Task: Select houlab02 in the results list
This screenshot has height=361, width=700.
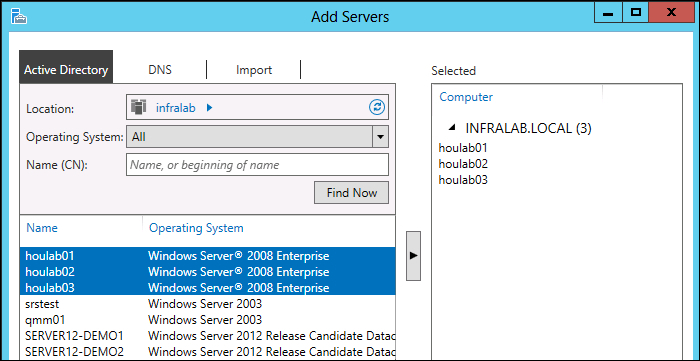Action: pos(208,272)
